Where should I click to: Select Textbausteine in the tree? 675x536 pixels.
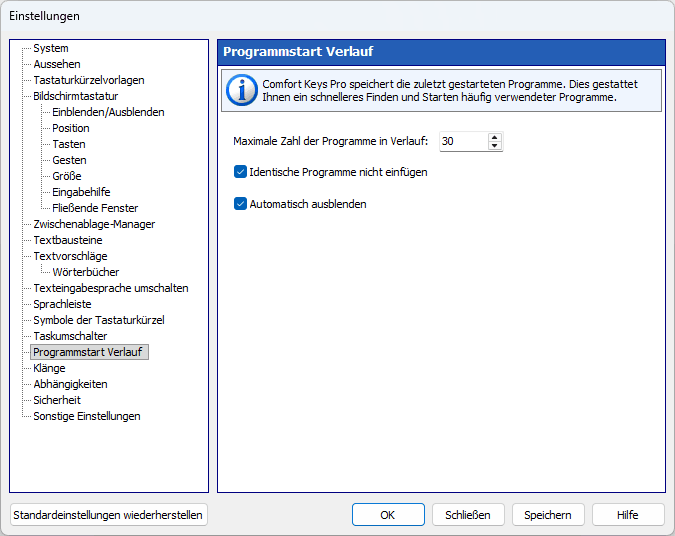tap(68, 240)
